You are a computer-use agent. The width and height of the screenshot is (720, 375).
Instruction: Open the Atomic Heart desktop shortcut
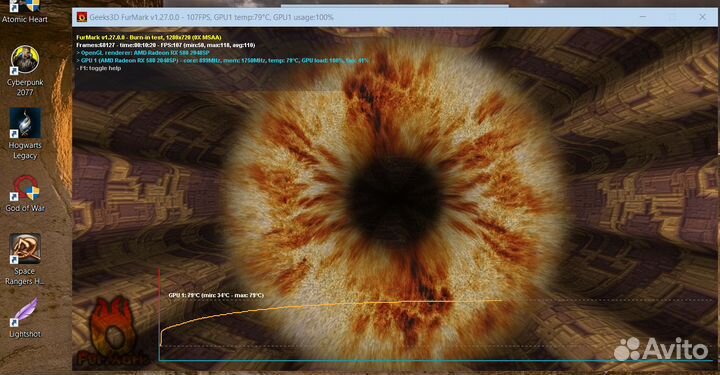tap(25, 11)
